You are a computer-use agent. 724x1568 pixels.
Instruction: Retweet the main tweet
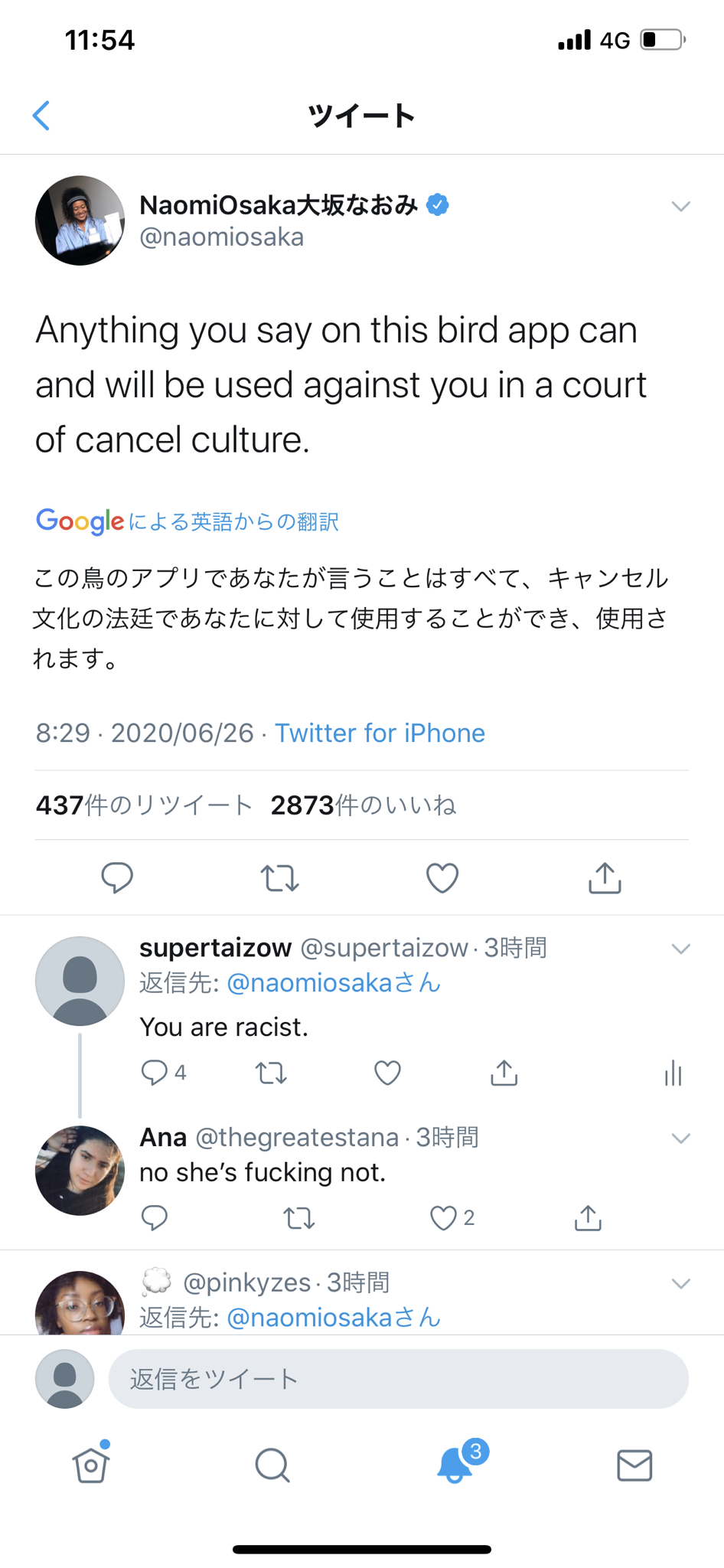tap(279, 877)
